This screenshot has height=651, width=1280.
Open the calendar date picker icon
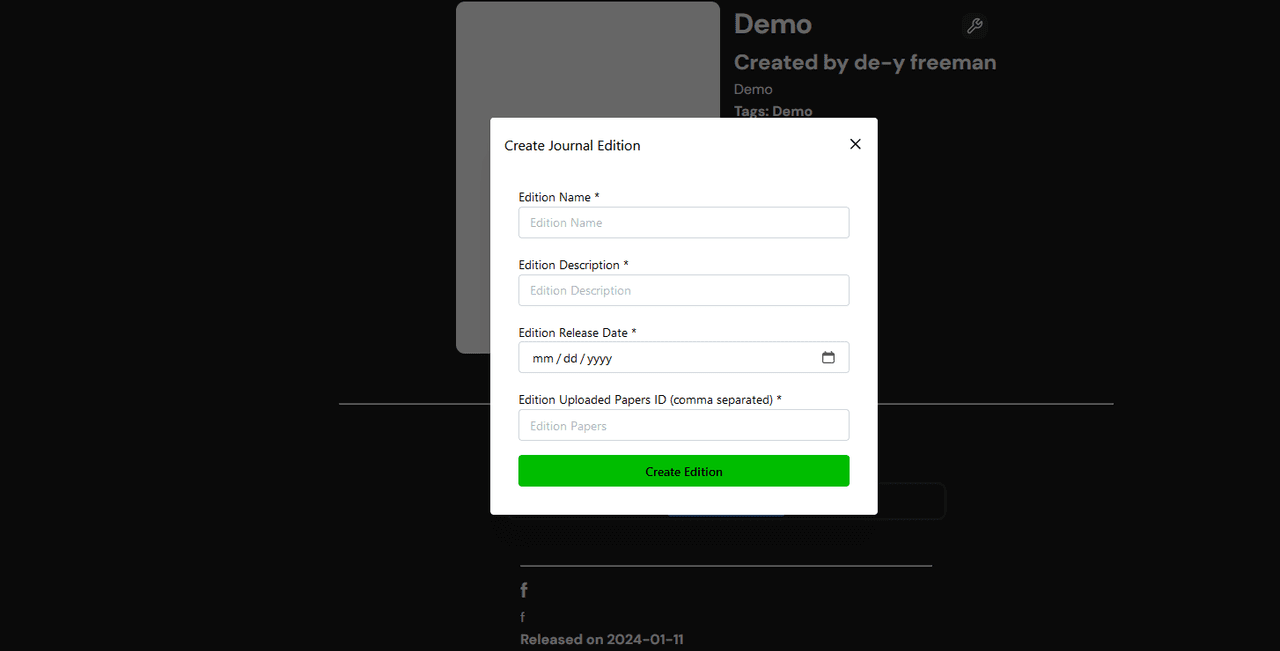828,358
